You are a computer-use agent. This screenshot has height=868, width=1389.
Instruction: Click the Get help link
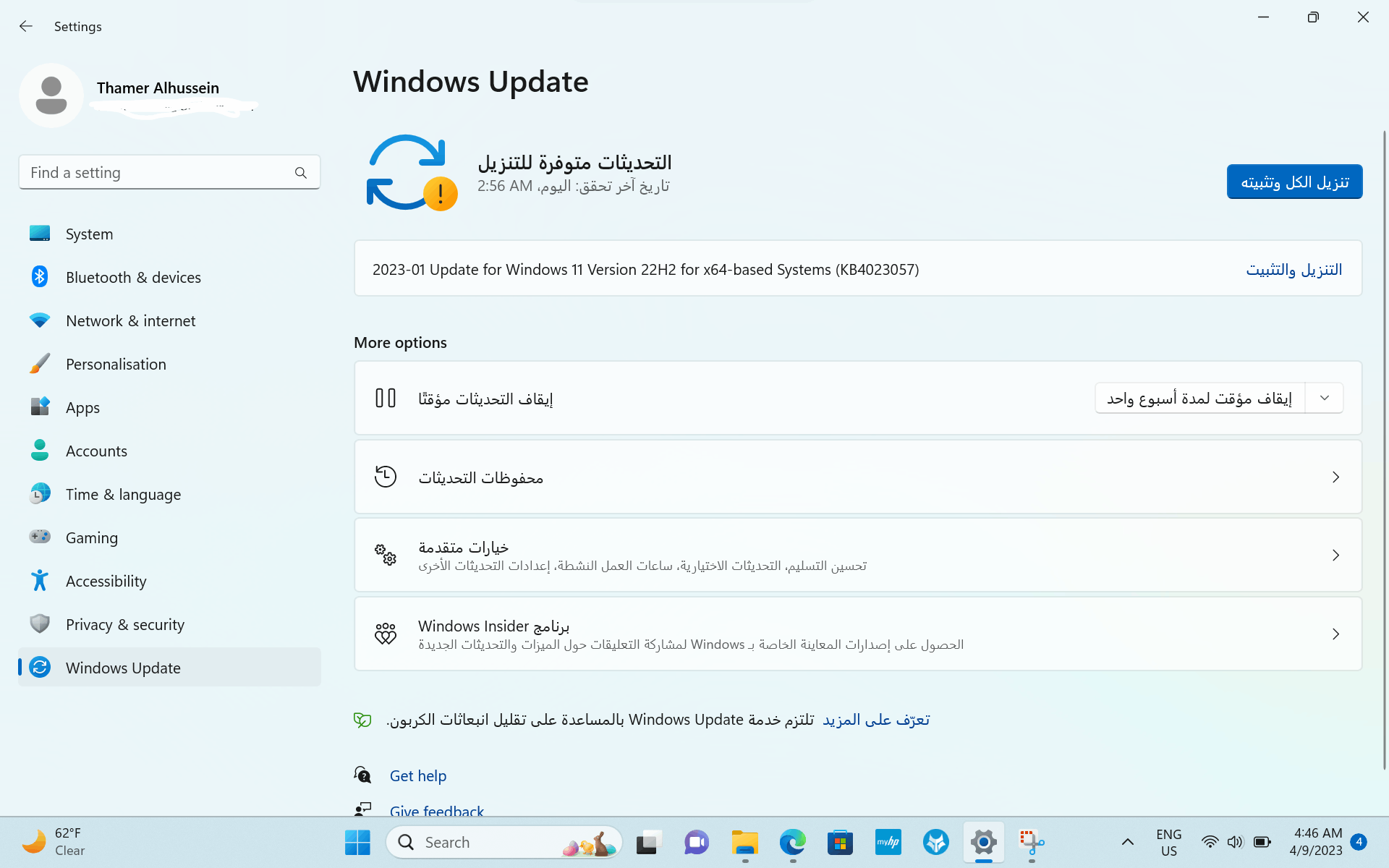(417, 776)
